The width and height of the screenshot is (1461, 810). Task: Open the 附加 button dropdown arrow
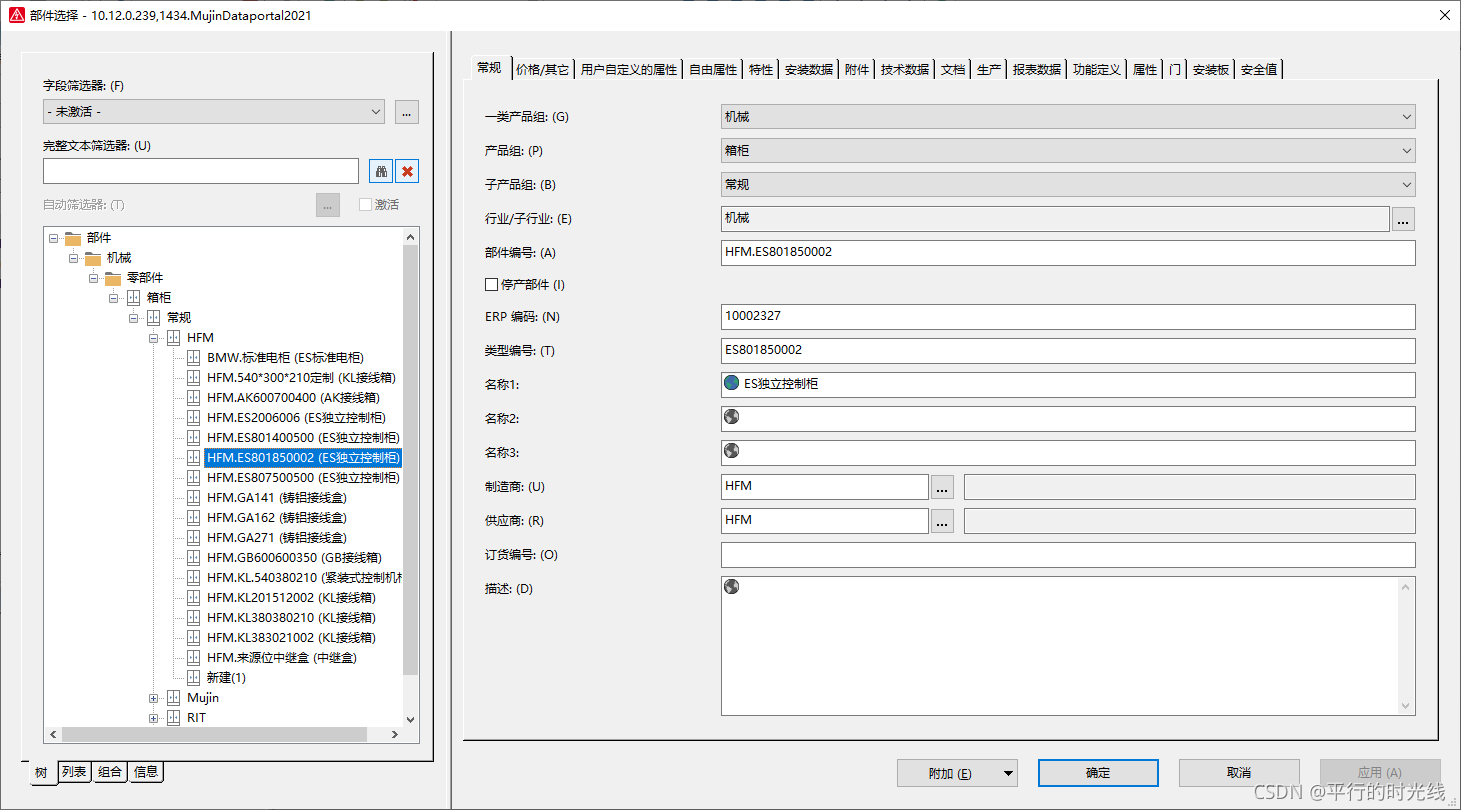1008,773
